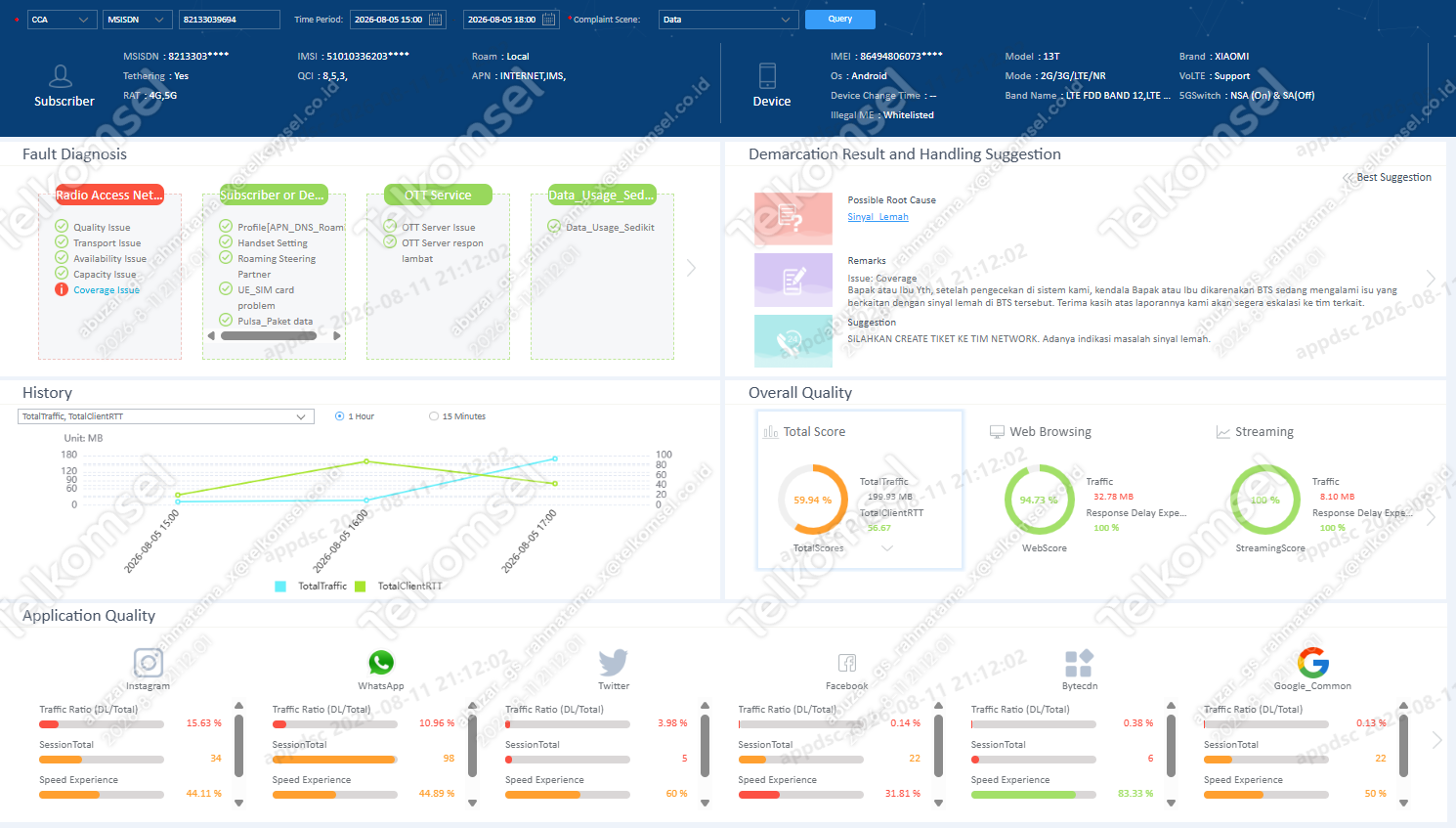Click the right scroll arrow in Subscriber card
The image size is (1456, 828).
tap(337, 335)
